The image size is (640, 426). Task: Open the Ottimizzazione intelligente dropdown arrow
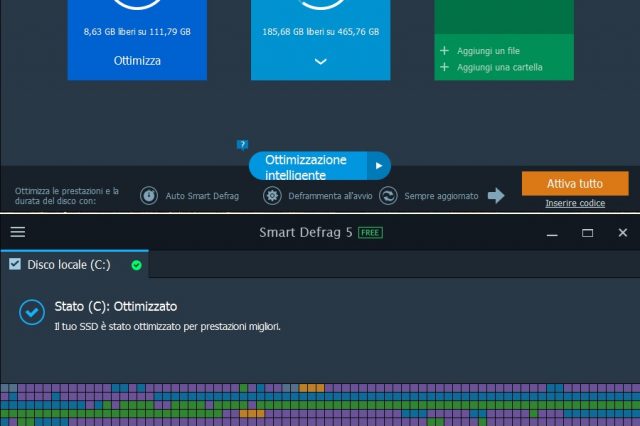pos(379,166)
